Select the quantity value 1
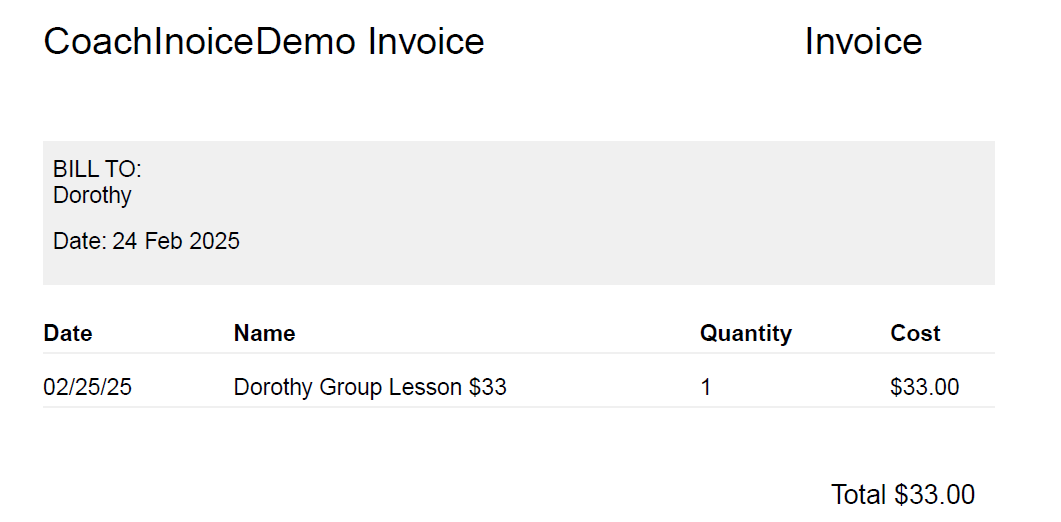The width and height of the screenshot is (1061, 522). tap(706, 387)
